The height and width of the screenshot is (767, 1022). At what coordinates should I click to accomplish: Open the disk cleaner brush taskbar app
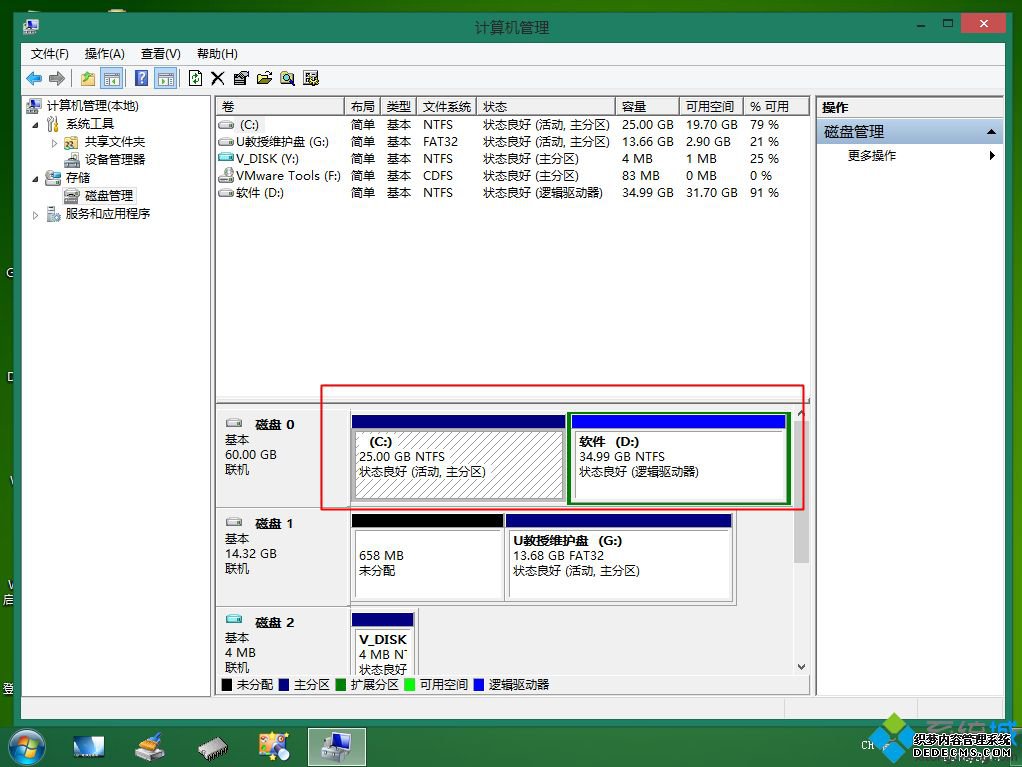coord(150,747)
